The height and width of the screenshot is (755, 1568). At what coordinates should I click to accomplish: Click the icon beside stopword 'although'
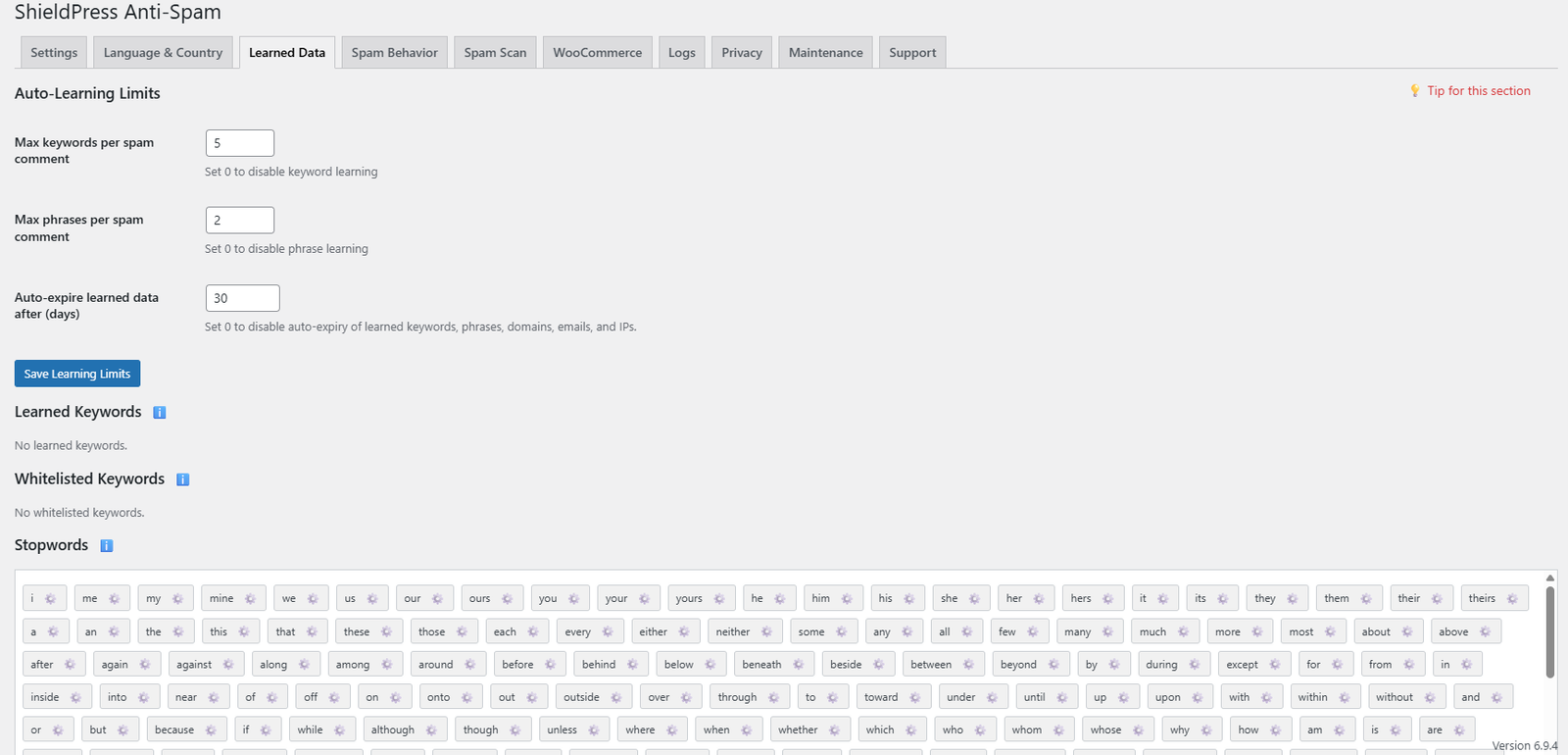(431, 730)
